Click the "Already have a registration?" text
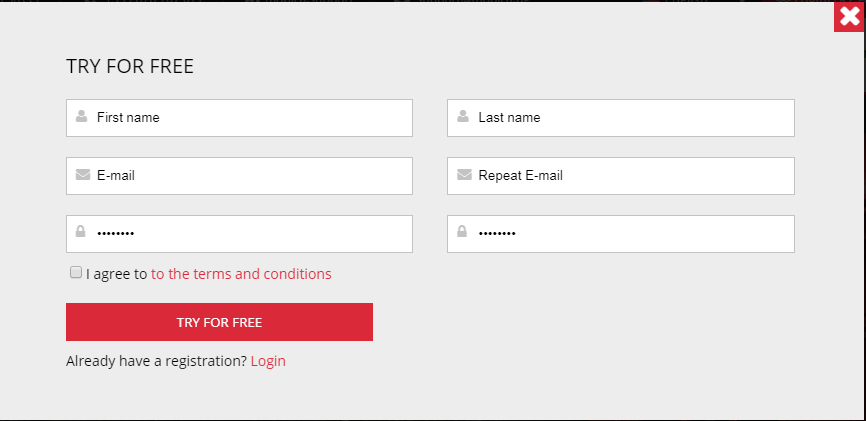Screen dimensions: 866x421 (x=156, y=361)
